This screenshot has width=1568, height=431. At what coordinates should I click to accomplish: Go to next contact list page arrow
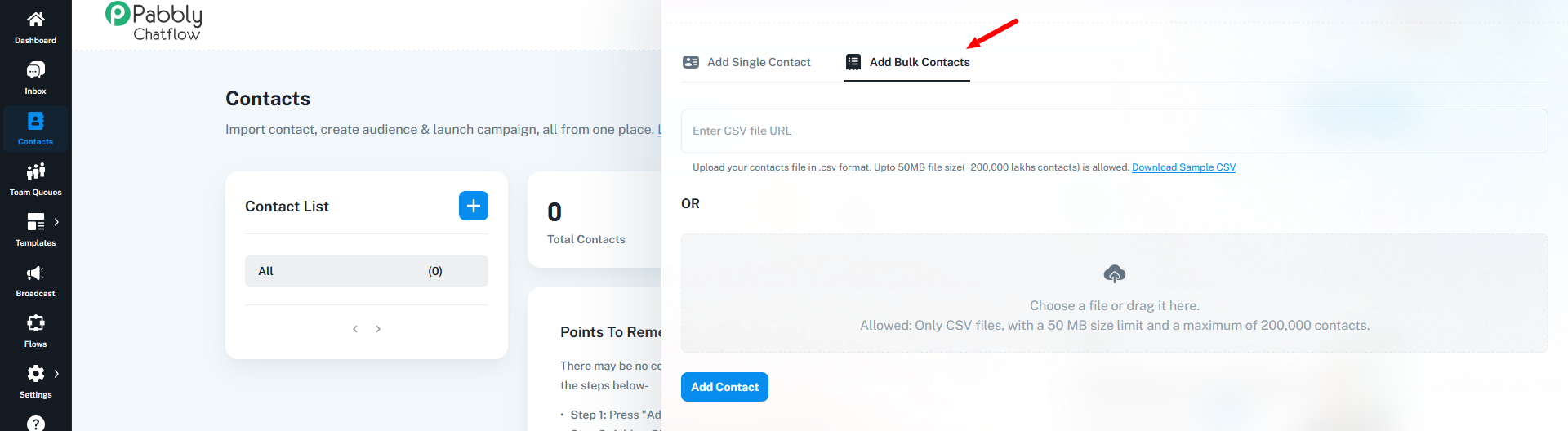pos(378,329)
